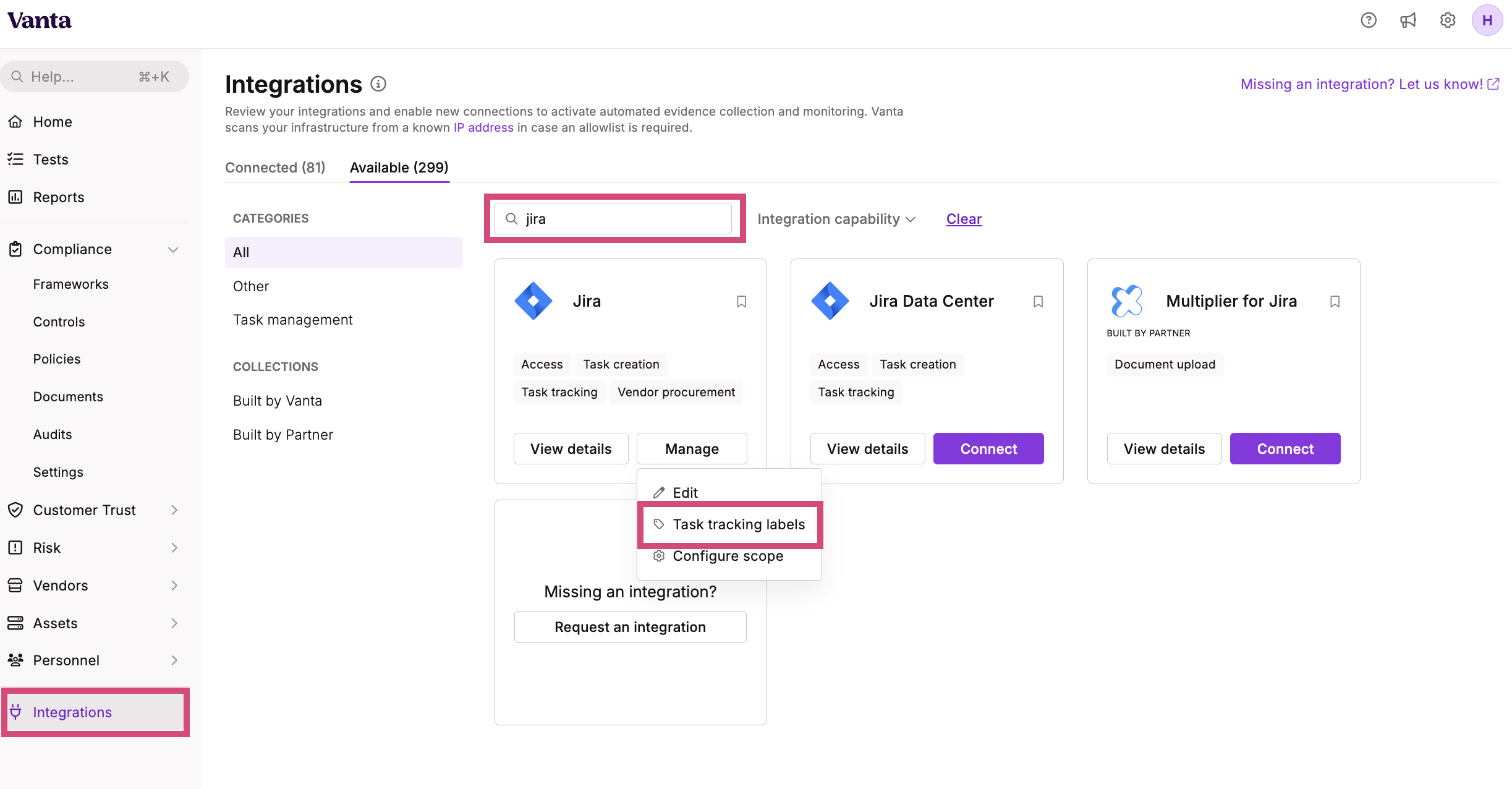Viewport: 1512px width, 789px height.
Task: Expand the Customer Trust chevron
Action: [174, 510]
